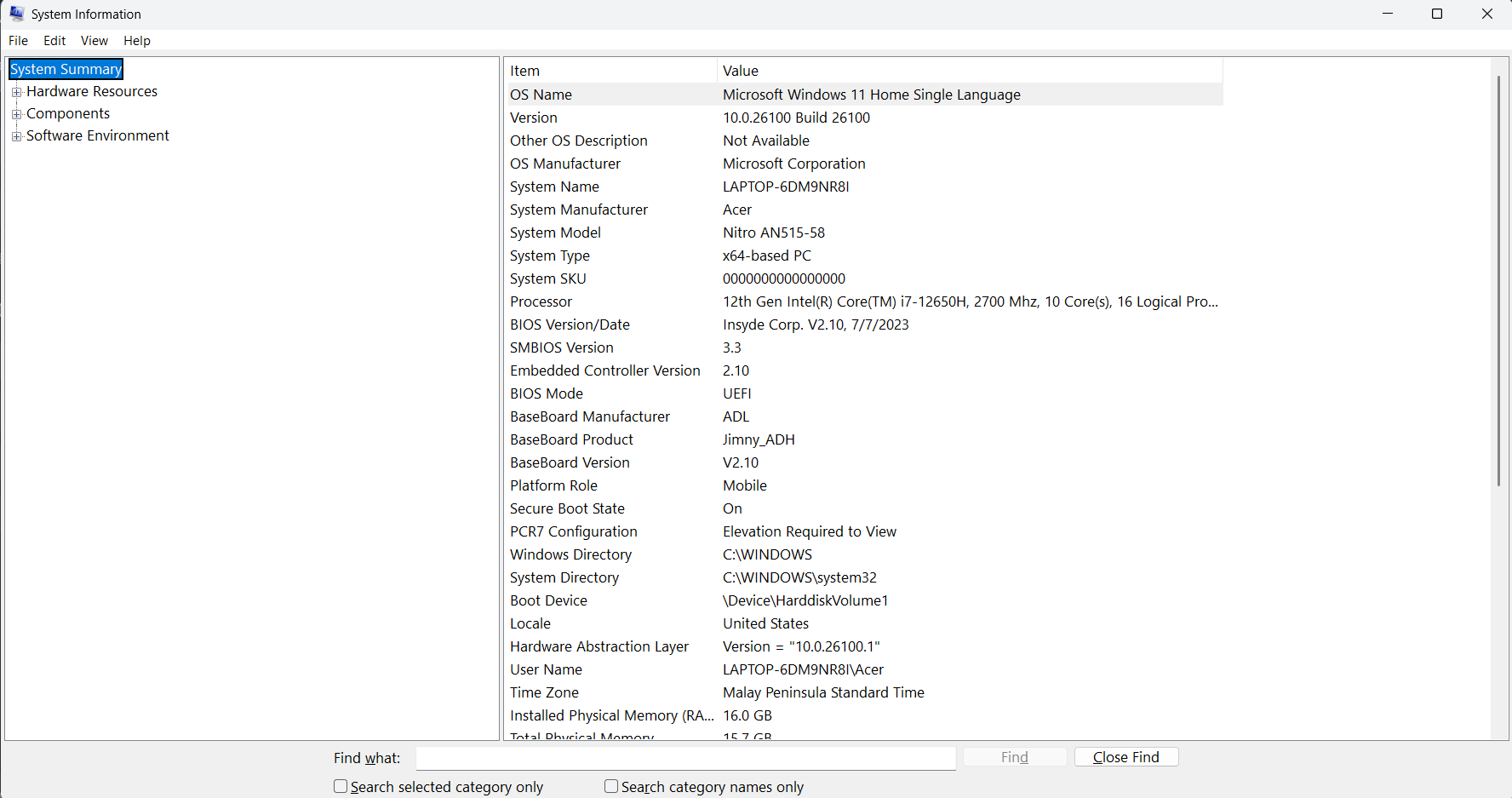Select the Hardware Resources label
Image resolution: width=1512 pixels, height=798 pixels.
pyautogui.click(x=92, y=91)
